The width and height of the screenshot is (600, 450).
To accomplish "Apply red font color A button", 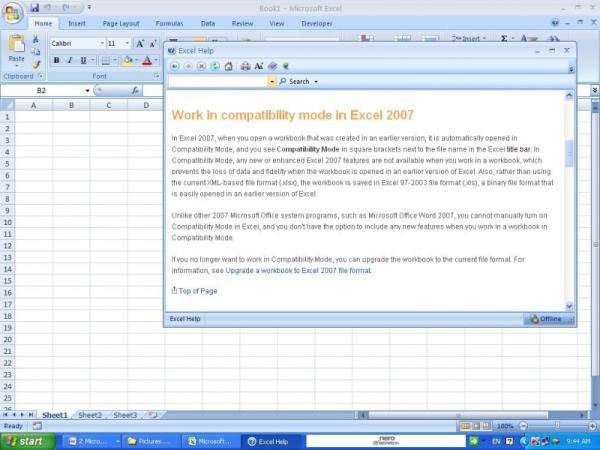I will point(147,60).
